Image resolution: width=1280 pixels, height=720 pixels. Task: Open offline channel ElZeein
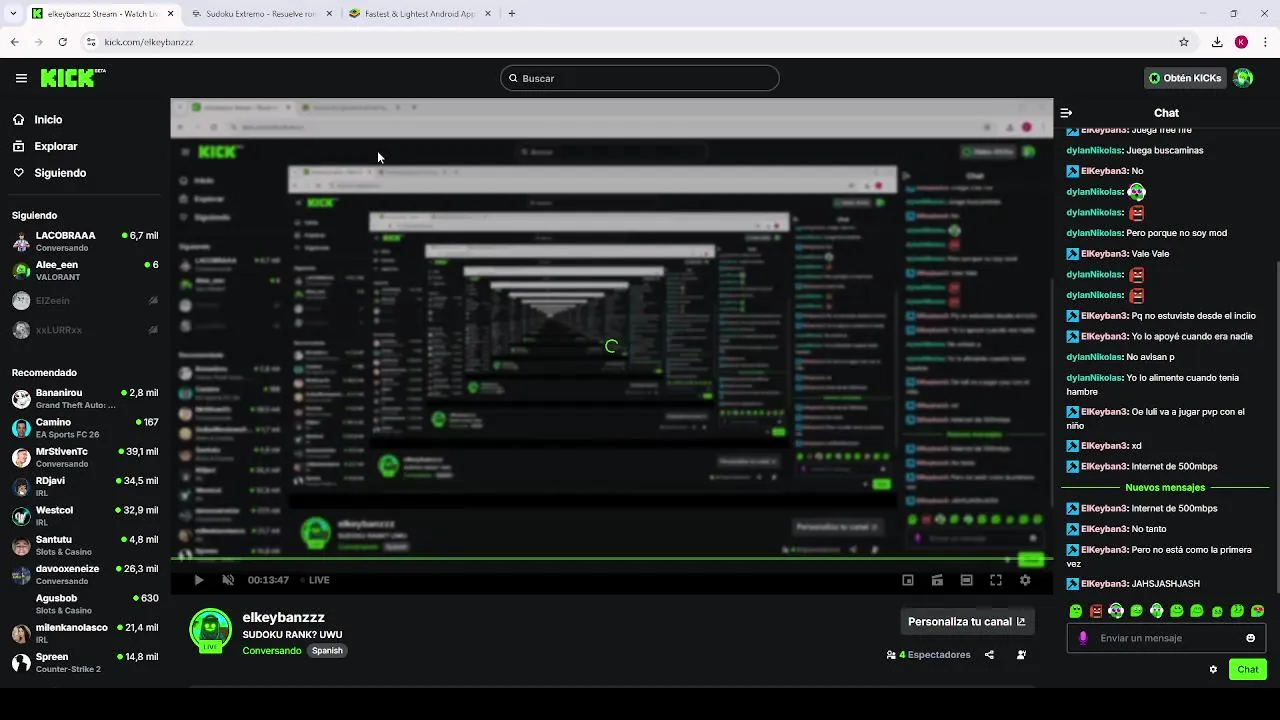pos(85,300)
